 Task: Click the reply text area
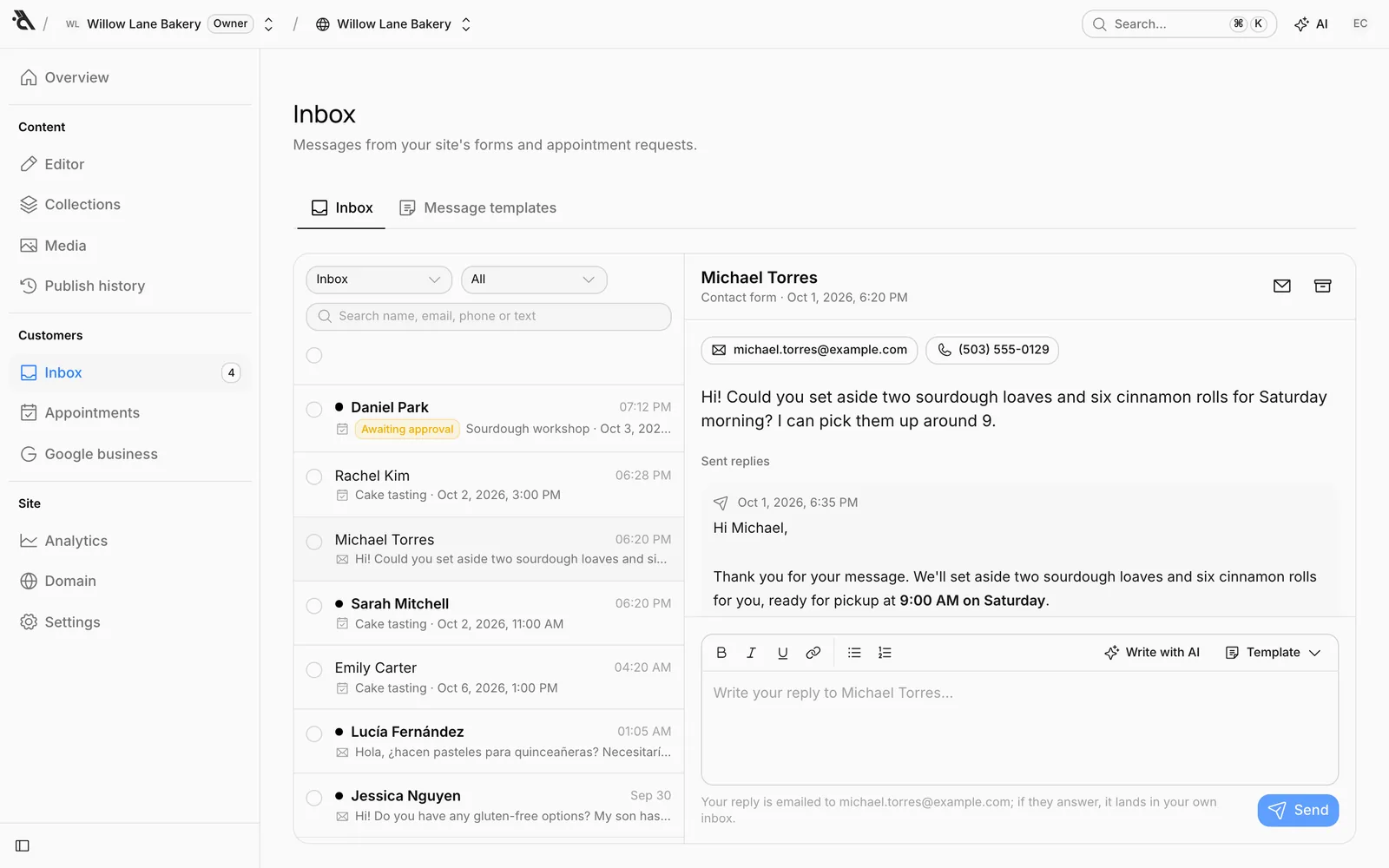tap(1020, 727)
